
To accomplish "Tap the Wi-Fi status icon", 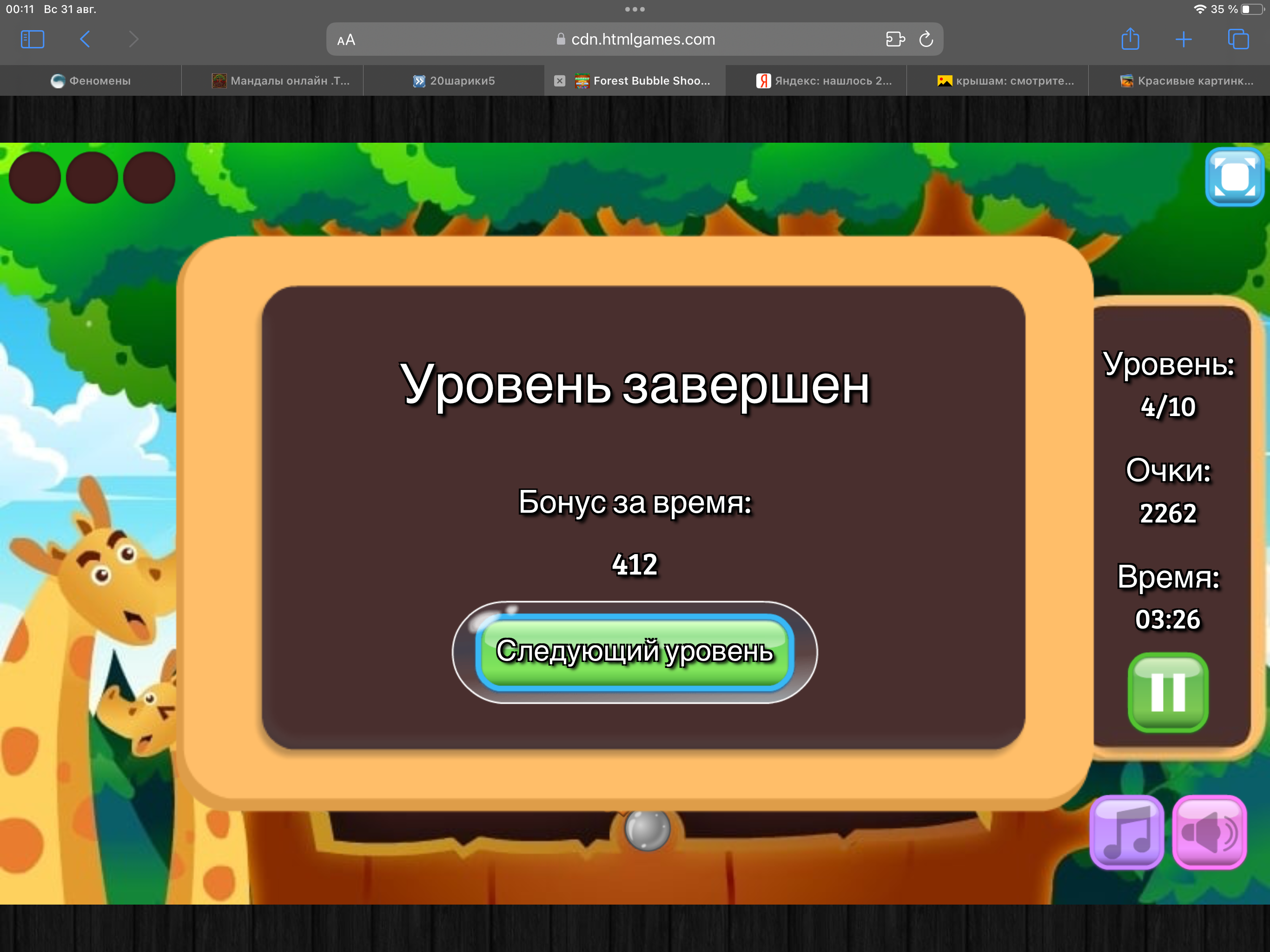I will tap(1199, 9).
